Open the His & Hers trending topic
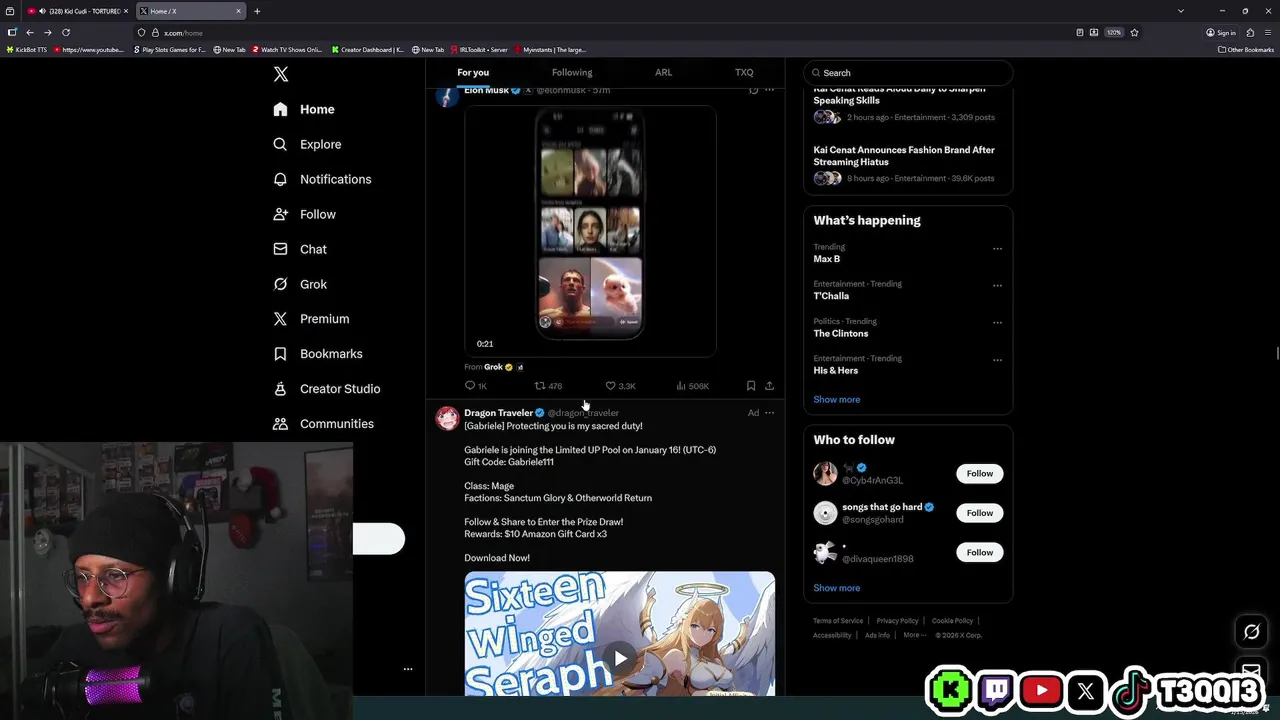The height and width of the screenshot is (720, 1280). tap(835, 370)
